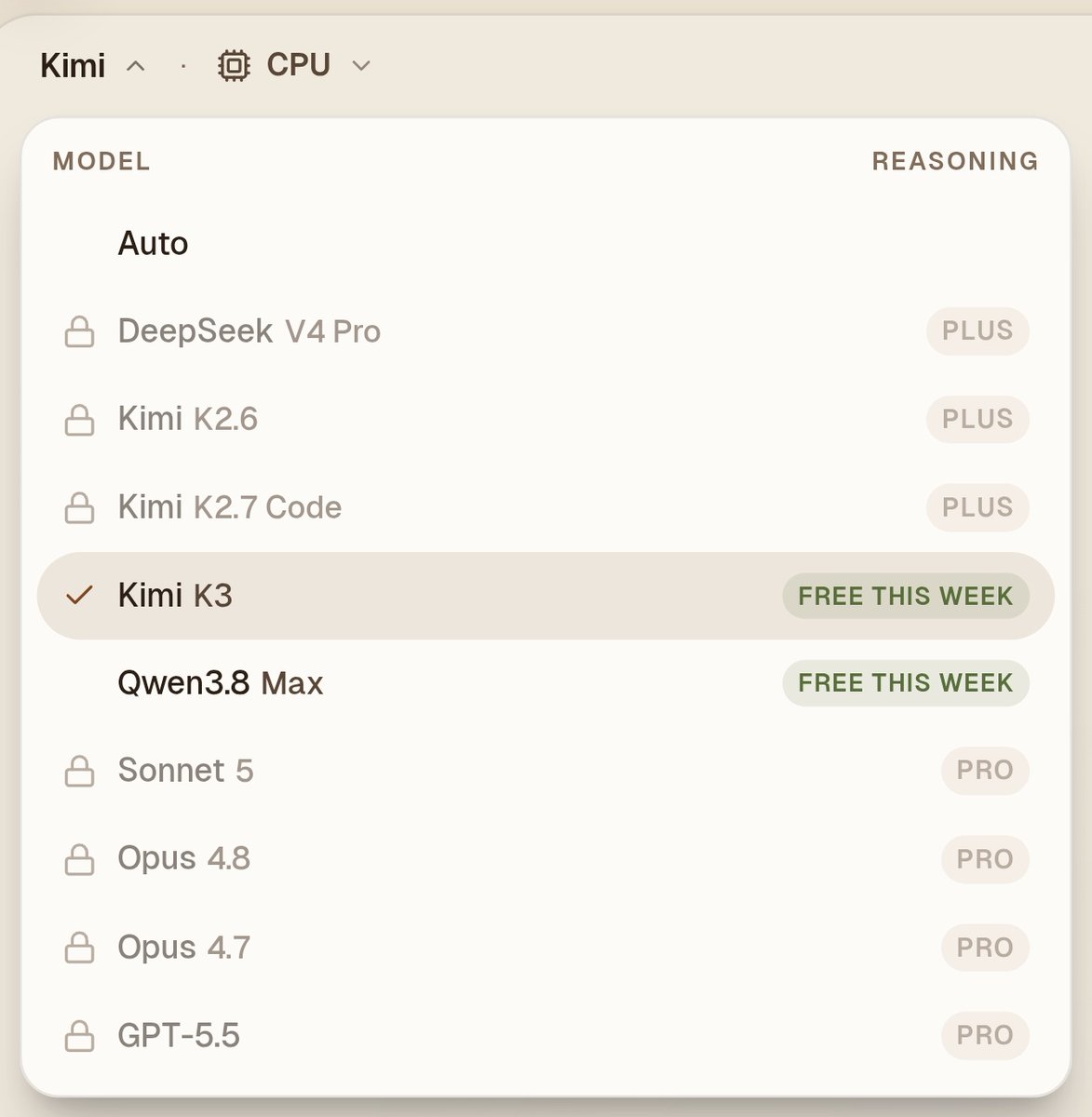Image resolution: width=1092 pixels, height=1117 pixels.
Task: Click the lock icon beside Opus 4.8
Action: click(x=79, y=859)
